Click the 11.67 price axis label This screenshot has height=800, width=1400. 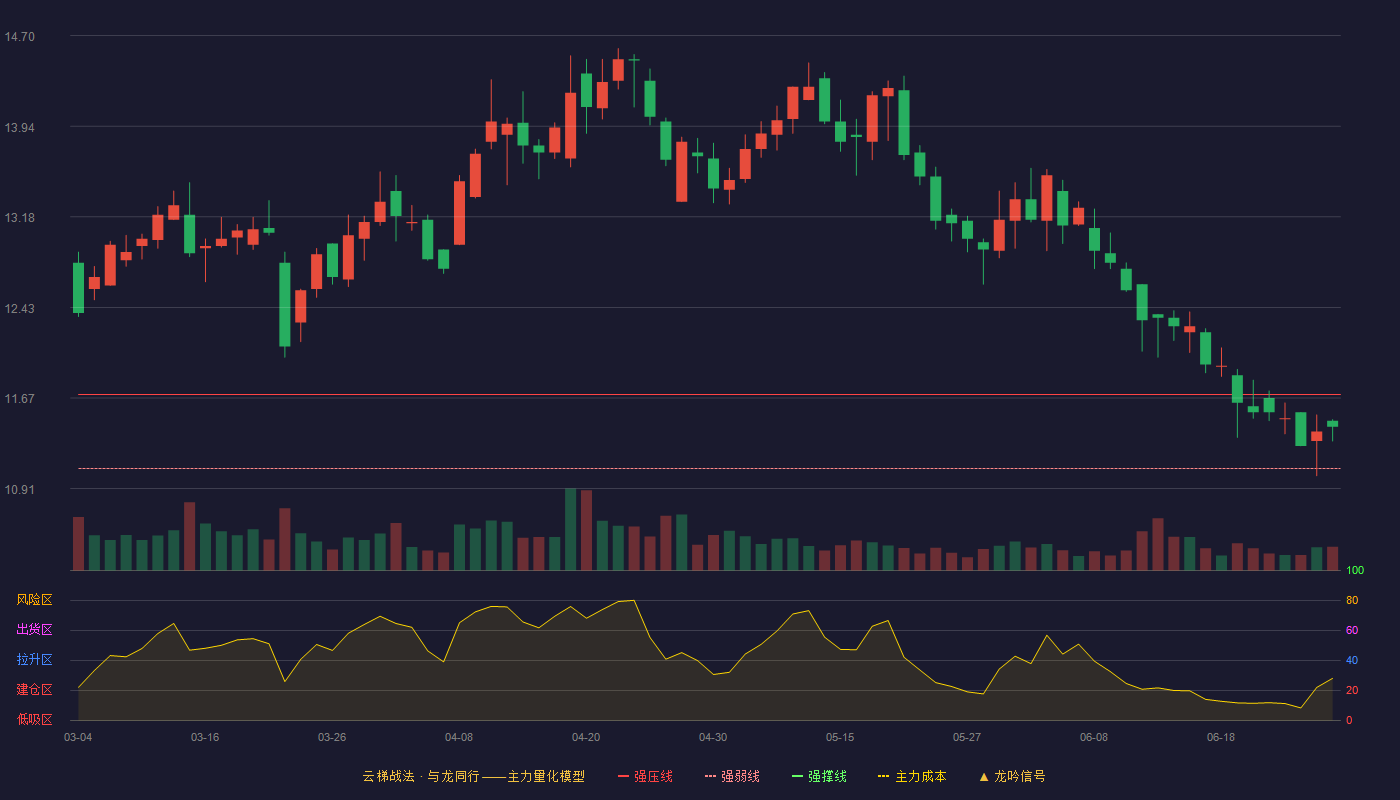point(19,399)
